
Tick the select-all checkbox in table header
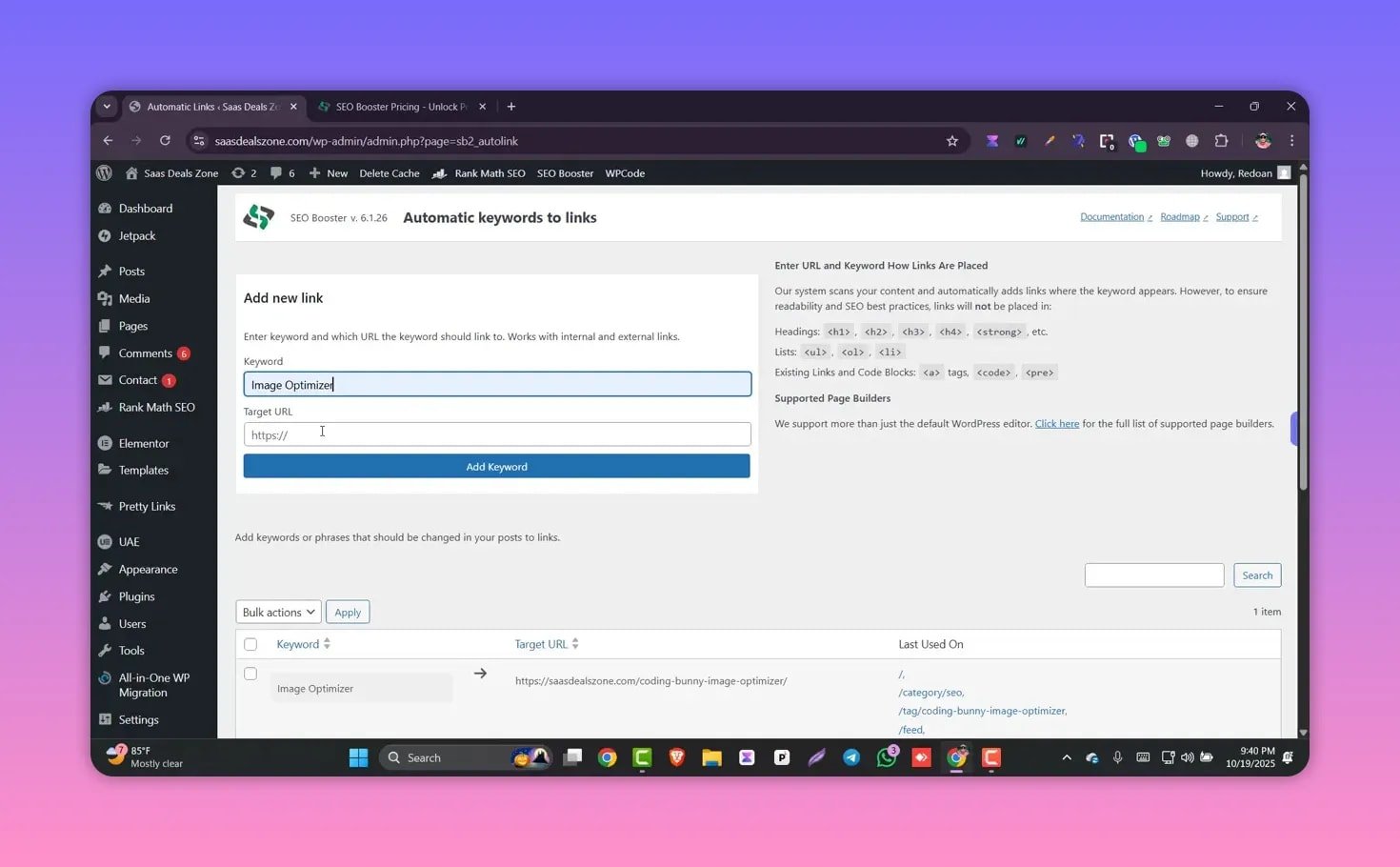pos(250,644)
